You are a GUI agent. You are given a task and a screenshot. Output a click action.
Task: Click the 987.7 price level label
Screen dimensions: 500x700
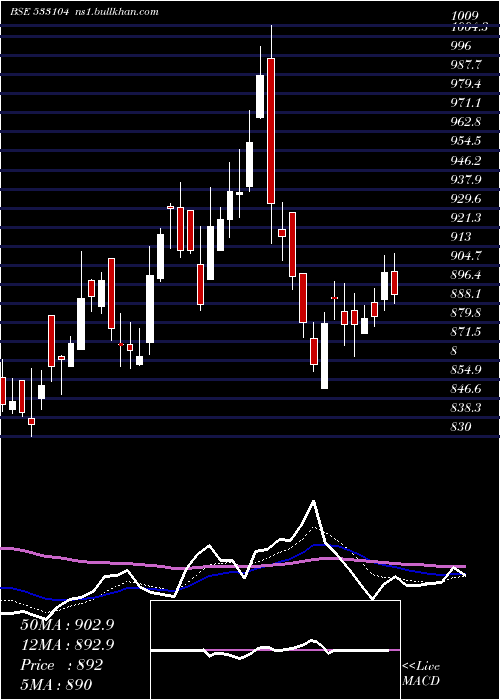coord(467,65)
